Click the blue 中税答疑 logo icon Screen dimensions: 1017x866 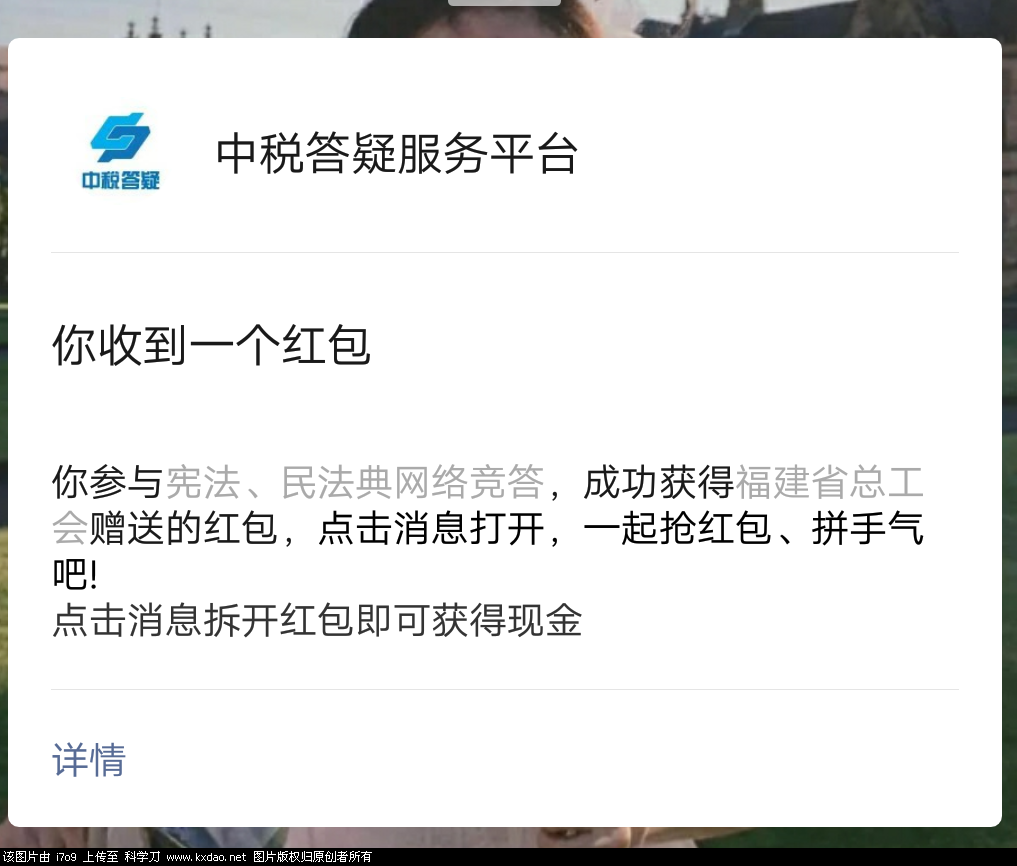[x=121, y=137]
